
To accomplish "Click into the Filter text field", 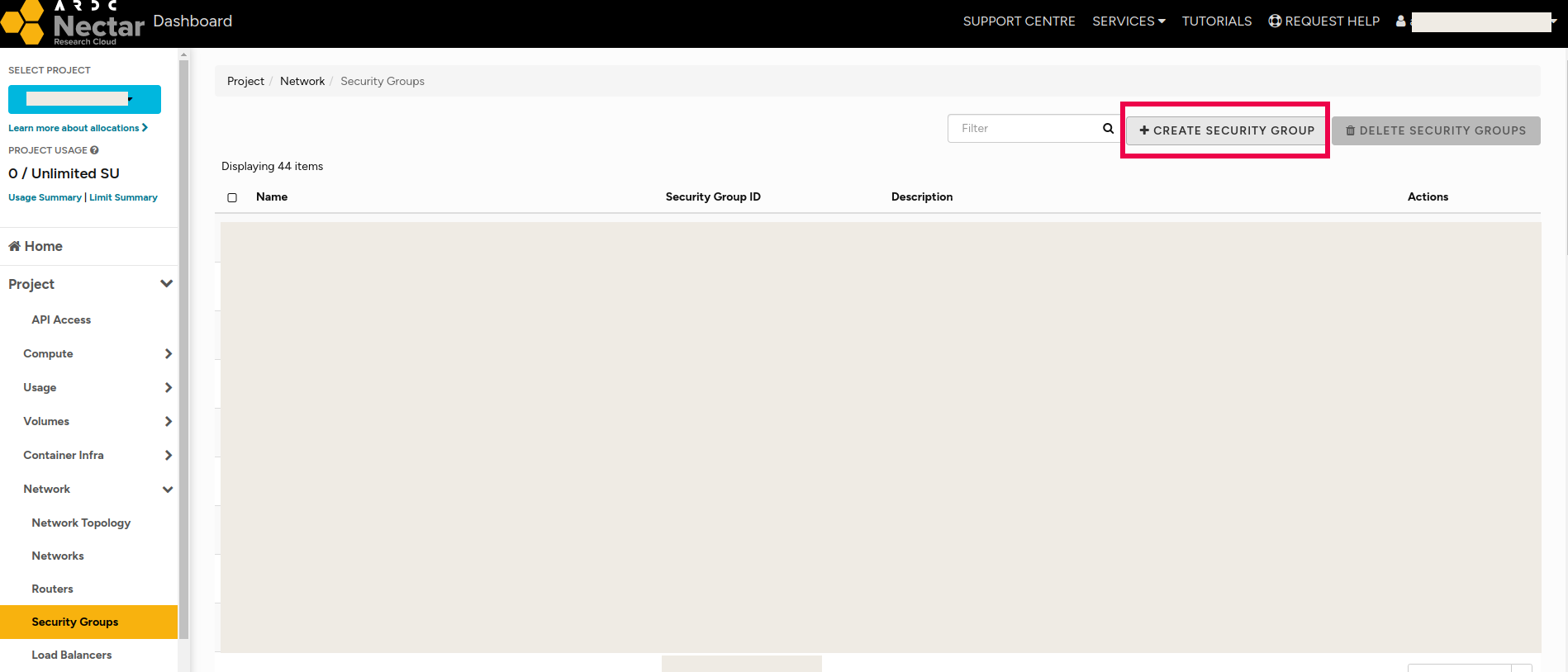I will (1024, 128).
